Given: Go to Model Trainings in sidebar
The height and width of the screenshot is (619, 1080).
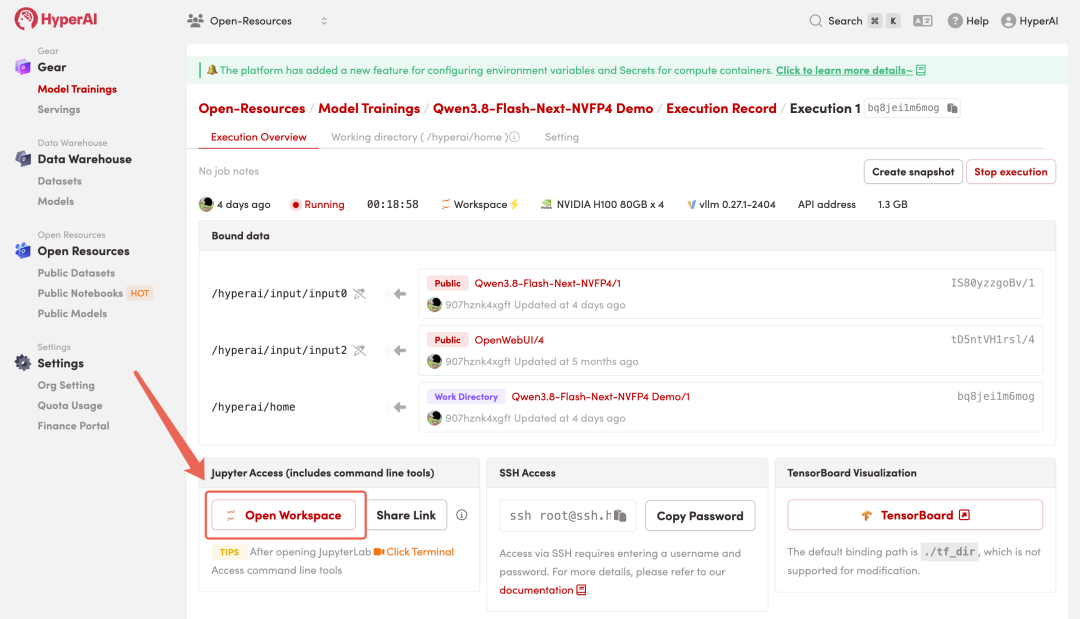Looking at the screenshot, I should 77,89.
